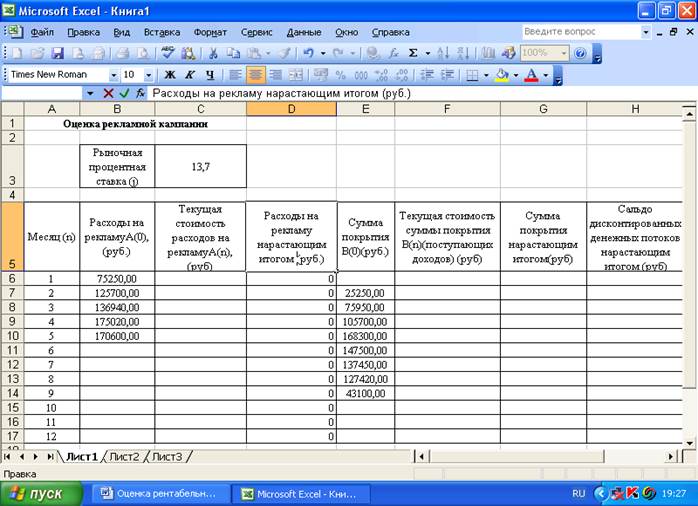Image resolution: width=698 pixels, height=506 pixels.
Task: Switch to the Лист2 sheet tab
Action: coord(124,457)
